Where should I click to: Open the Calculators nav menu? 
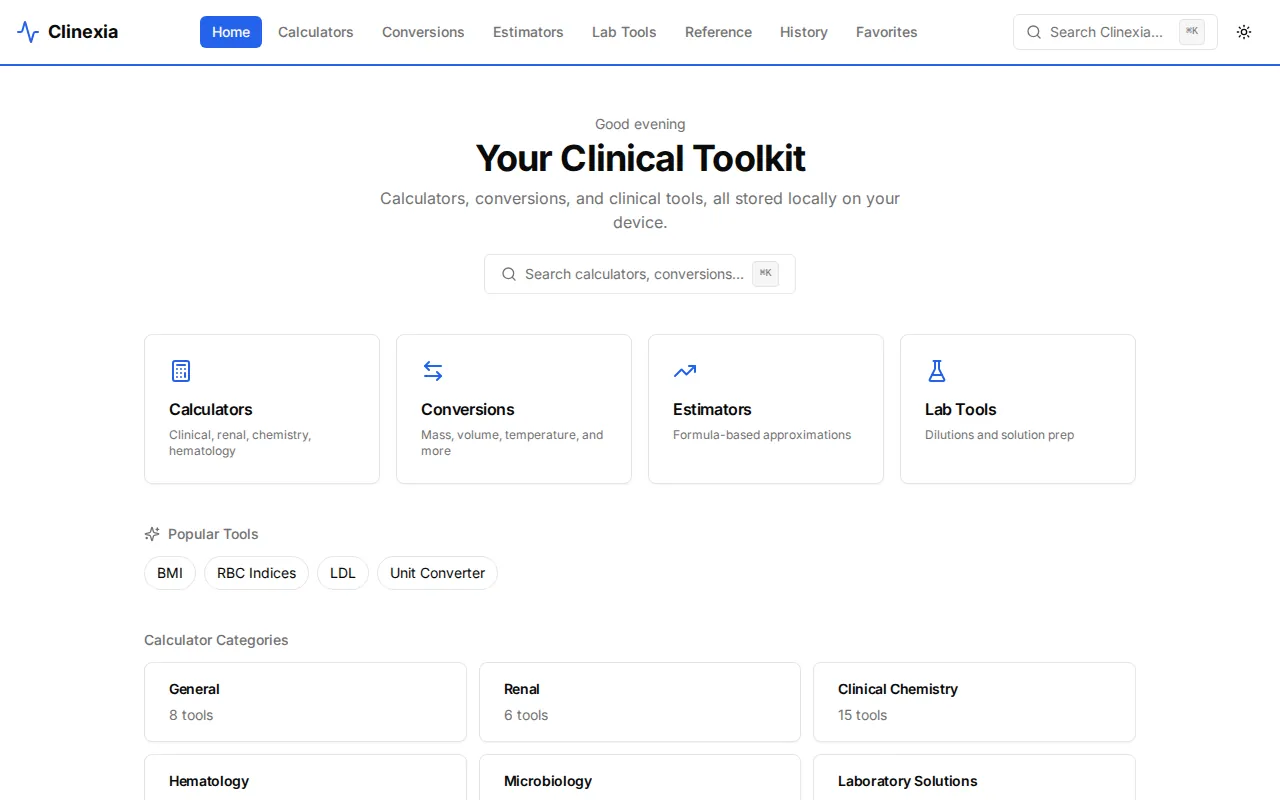click(x=316, y=32)
